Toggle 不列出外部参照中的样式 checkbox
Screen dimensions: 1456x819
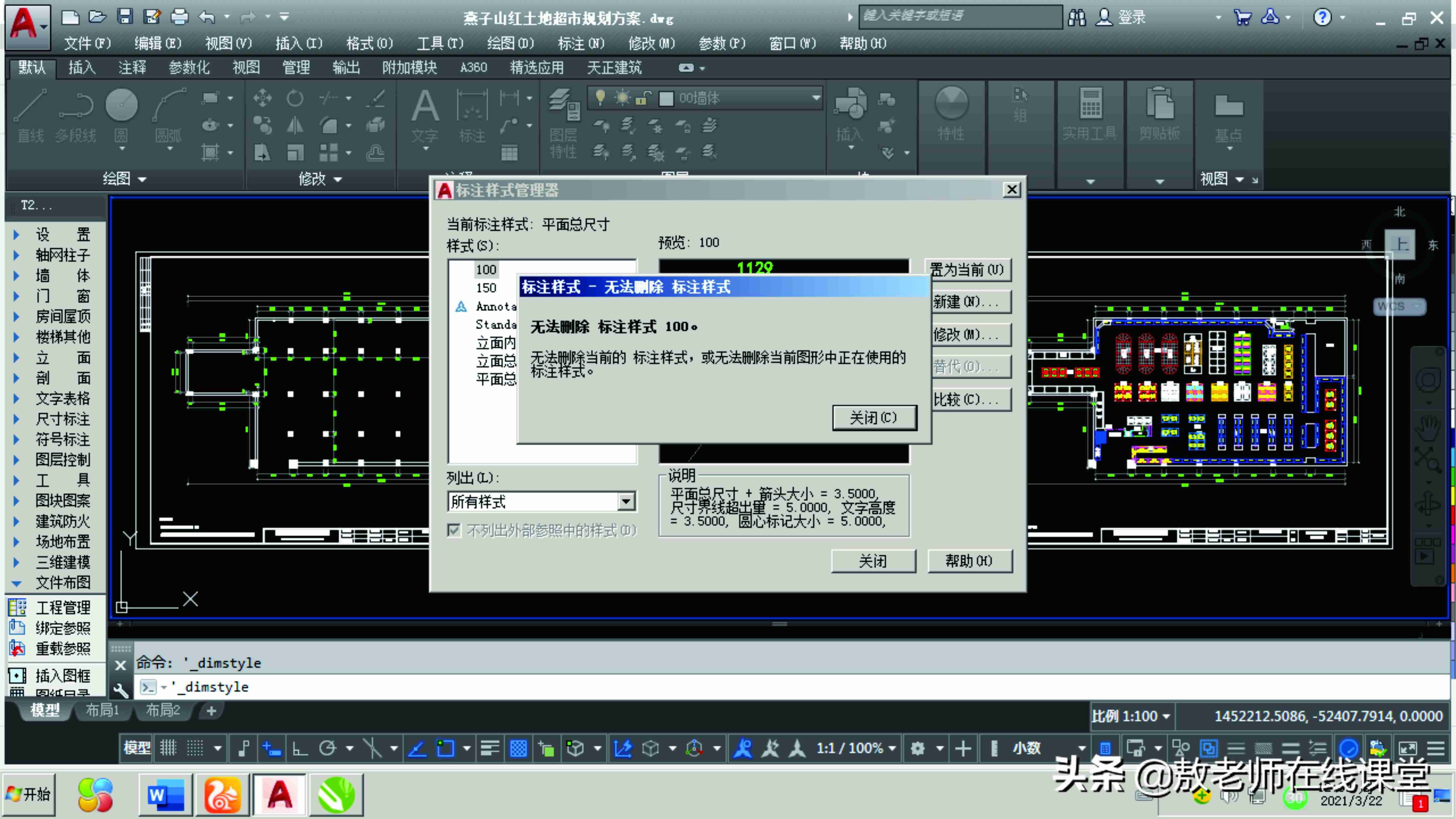[454, 530]
